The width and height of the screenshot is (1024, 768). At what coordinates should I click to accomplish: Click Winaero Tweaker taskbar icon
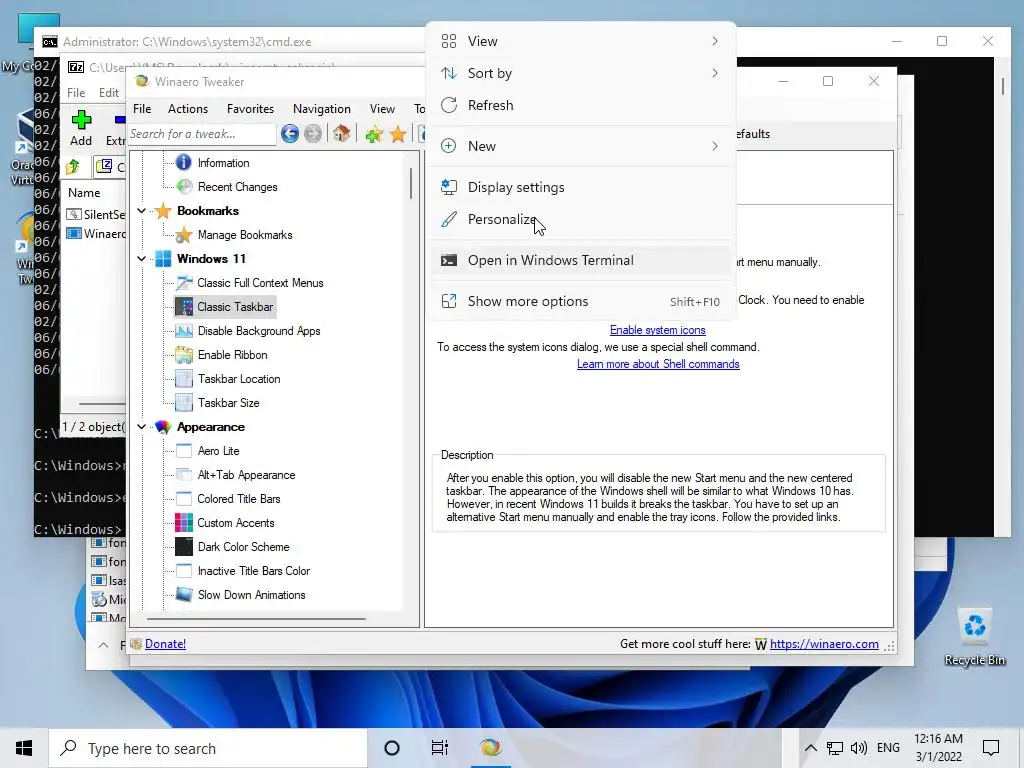tap(490, 748)
